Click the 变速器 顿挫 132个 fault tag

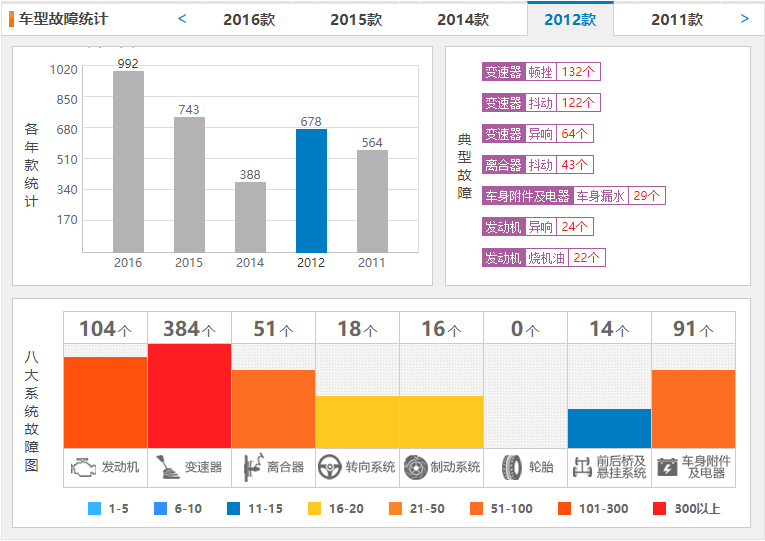pos(541,72)
